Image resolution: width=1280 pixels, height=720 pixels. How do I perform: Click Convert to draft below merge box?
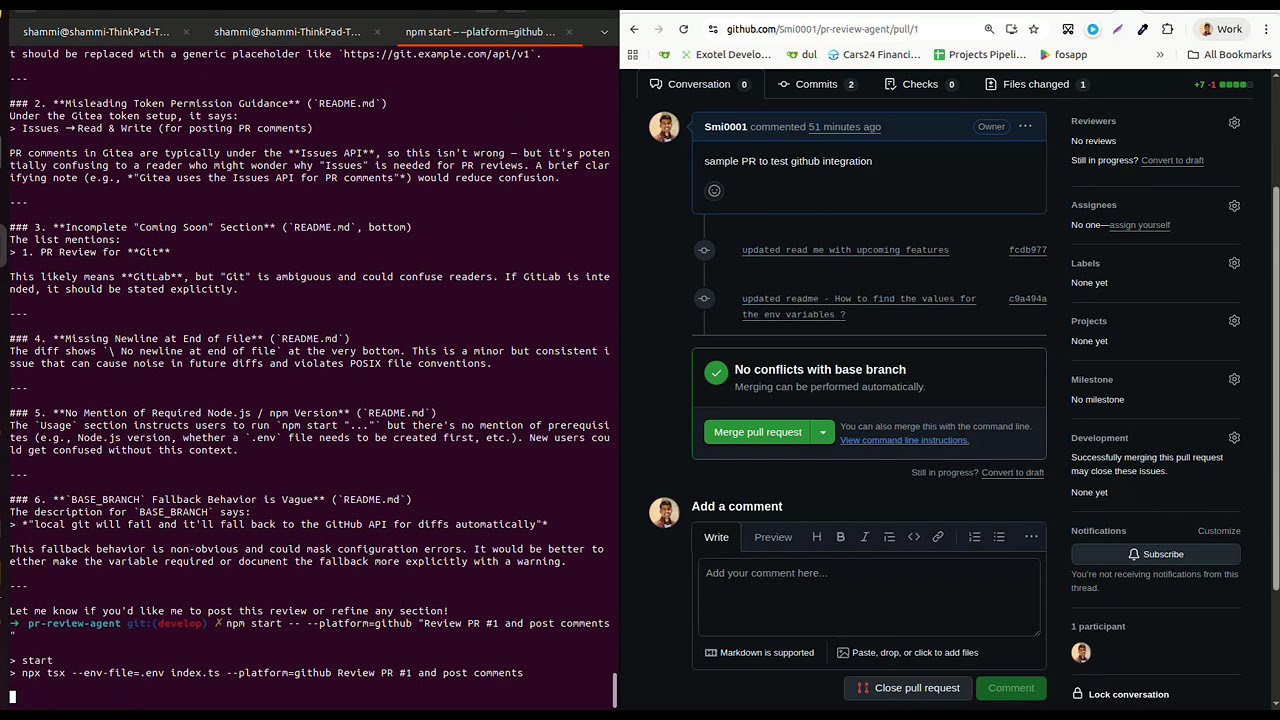(1012, 473)
